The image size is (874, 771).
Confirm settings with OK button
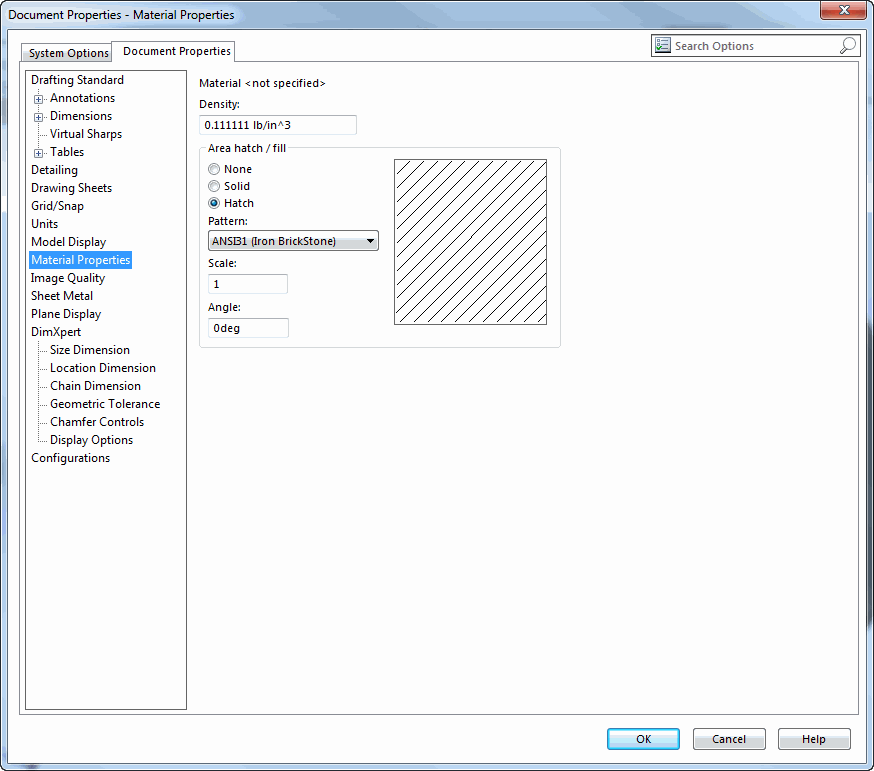click(643, 739)
